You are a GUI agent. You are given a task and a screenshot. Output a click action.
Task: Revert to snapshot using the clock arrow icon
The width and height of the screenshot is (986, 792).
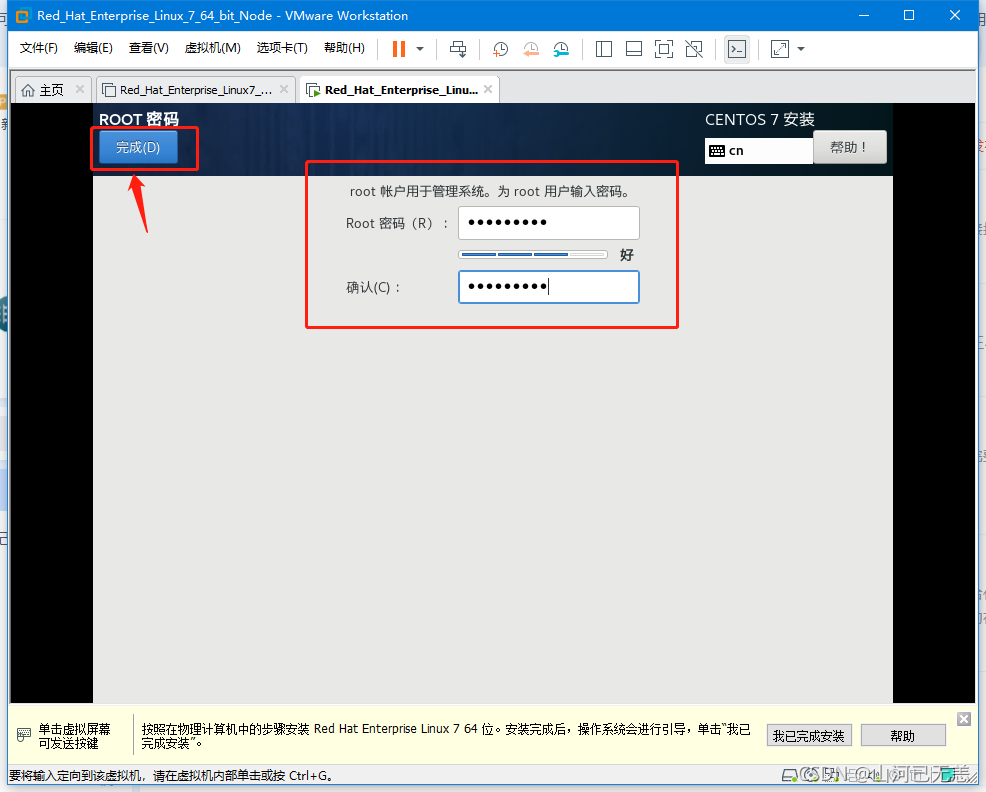click(531, 49)
